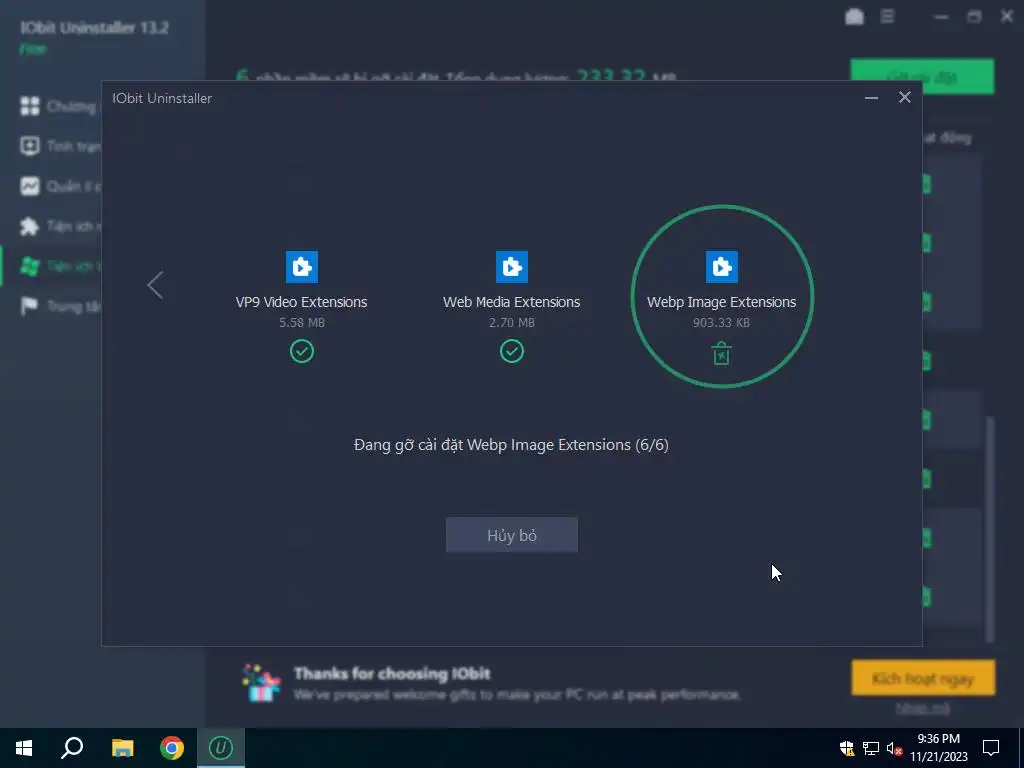Click the Webp Image Extensions label
The width and height of the screenshot is (1024, 768).
click(x=722, y=302)
